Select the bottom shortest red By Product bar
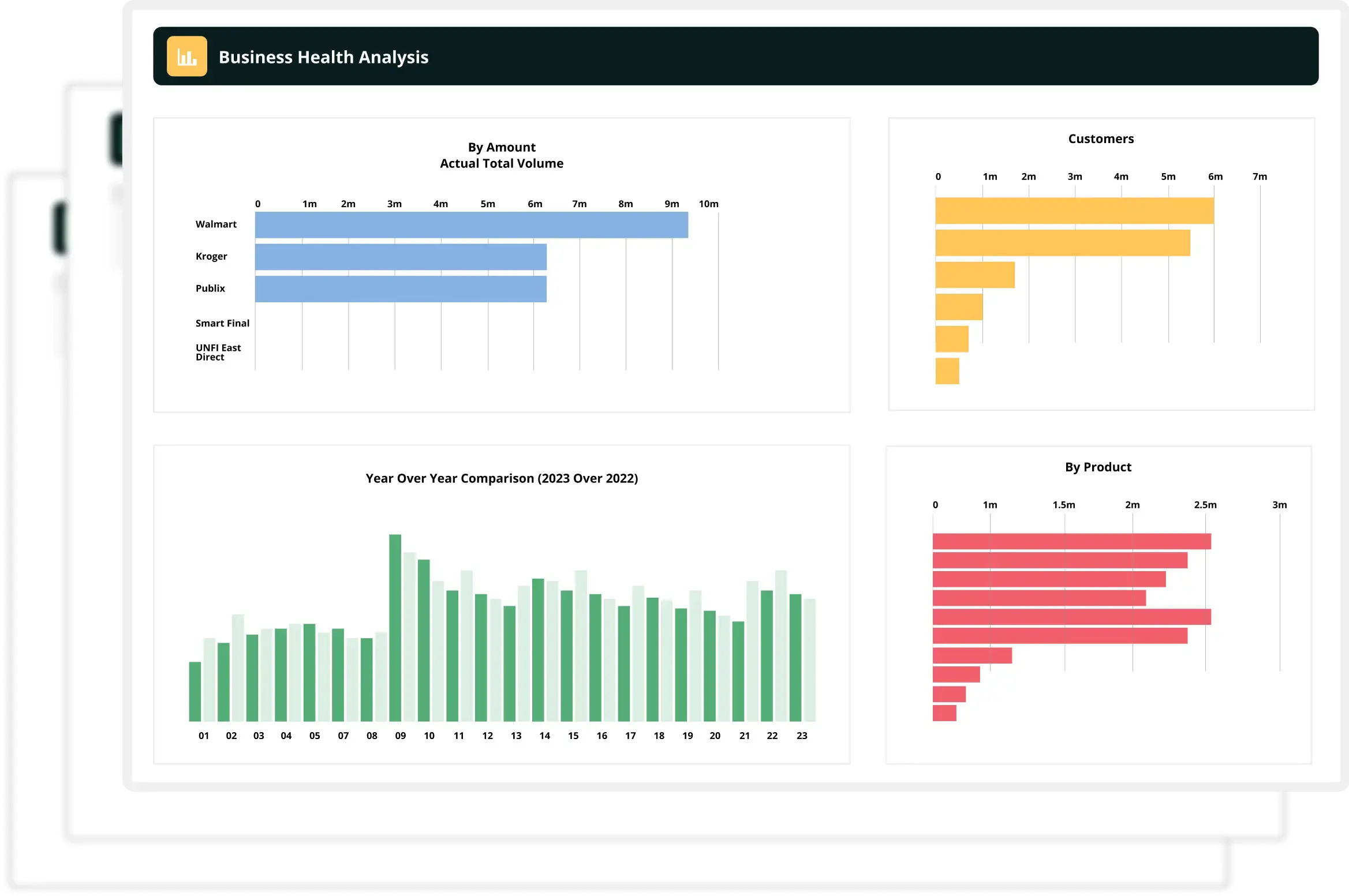The image size is (1349, 896). click(x=944, y=713)
